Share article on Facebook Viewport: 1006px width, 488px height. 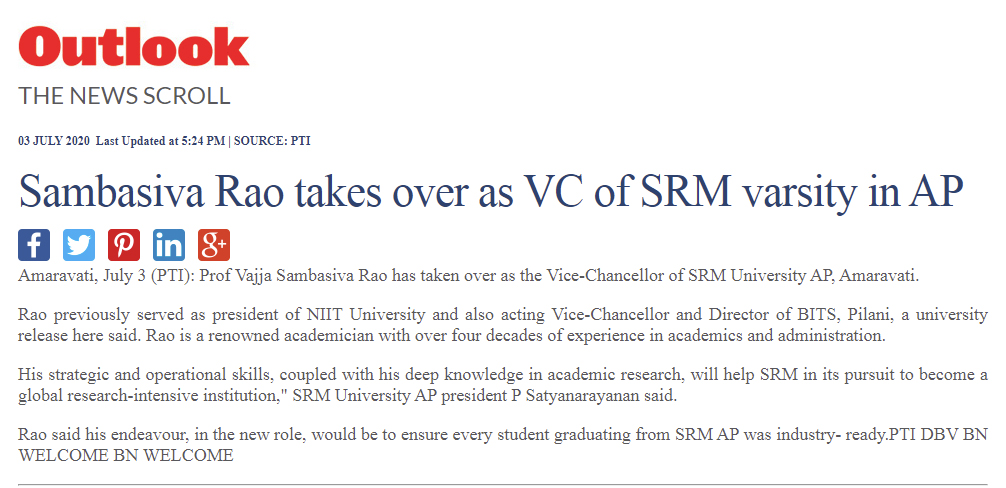(x=34, y=245)
